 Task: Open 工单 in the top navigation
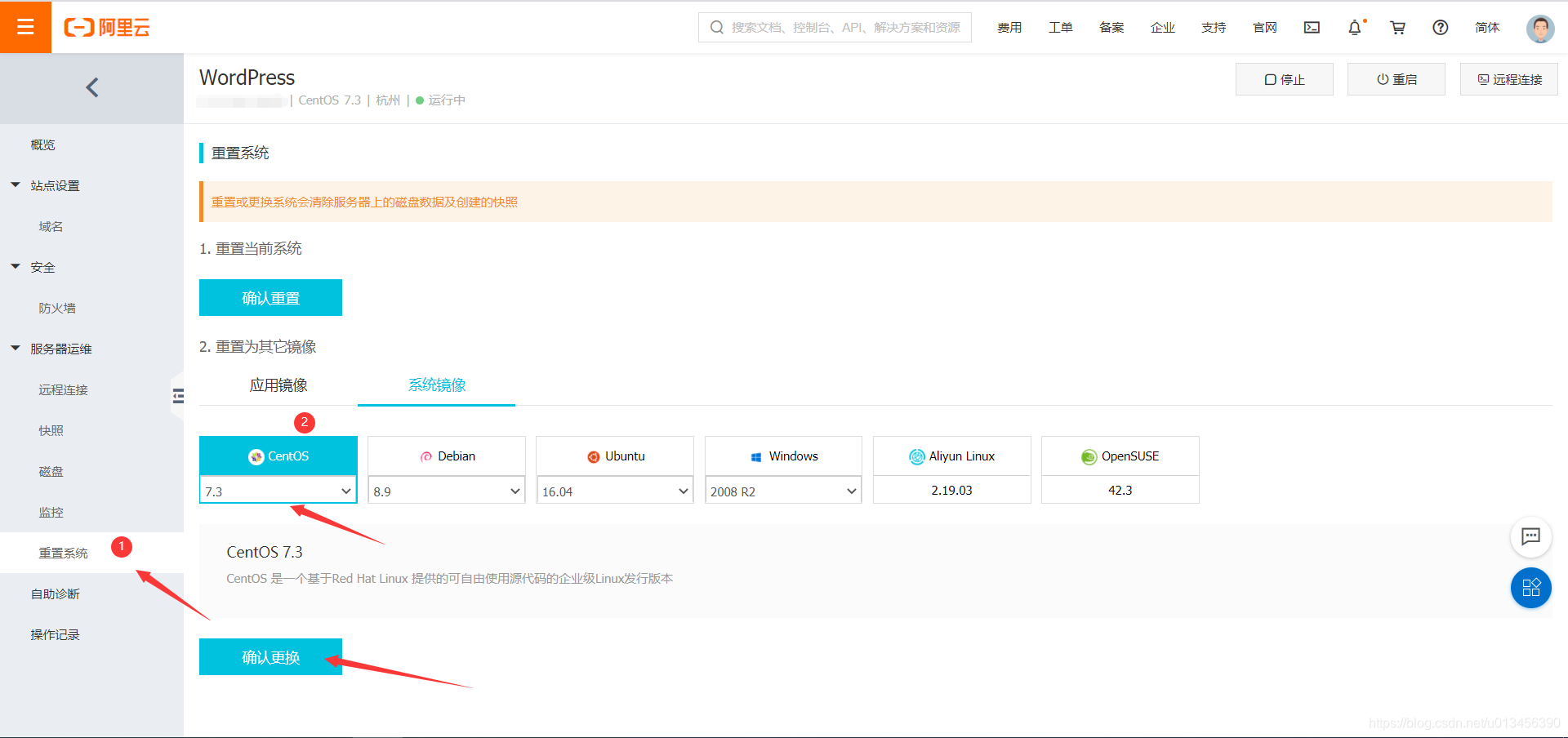click(1061, 28)
